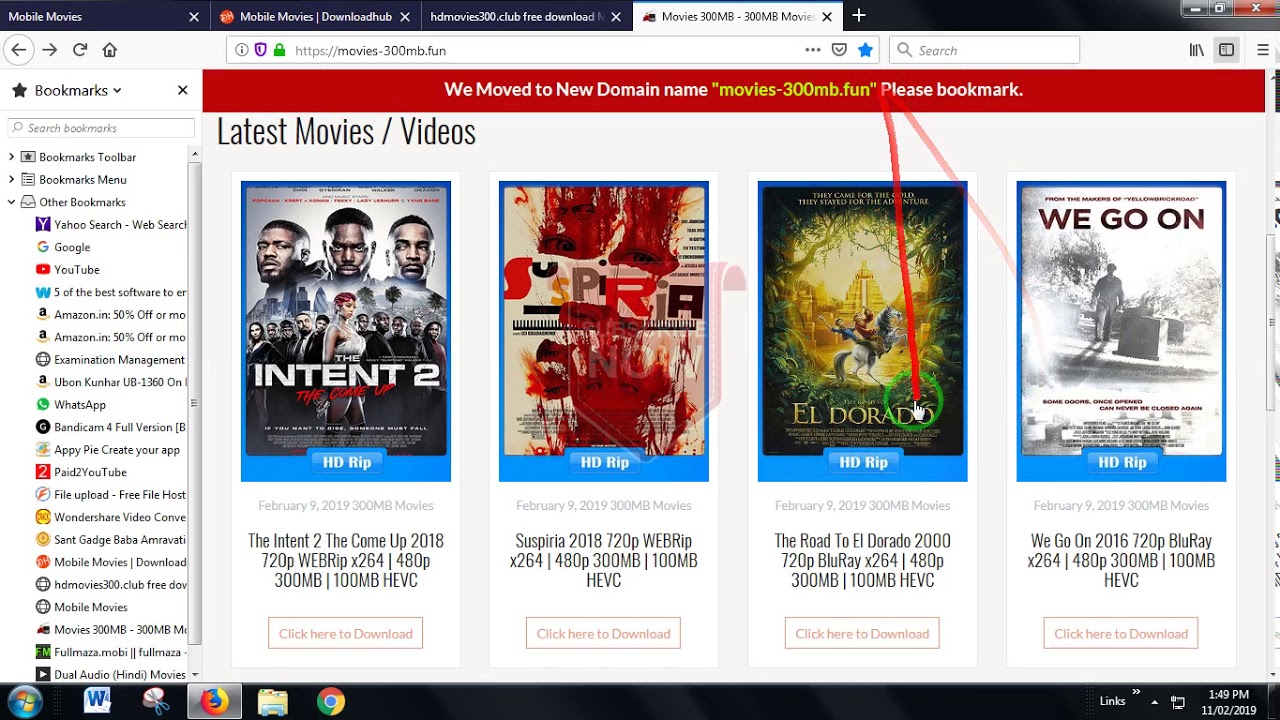Viewport: 1280px width, 720px height.
Task: Open Snipping Tool from taskbar
Action: point(155,702)
